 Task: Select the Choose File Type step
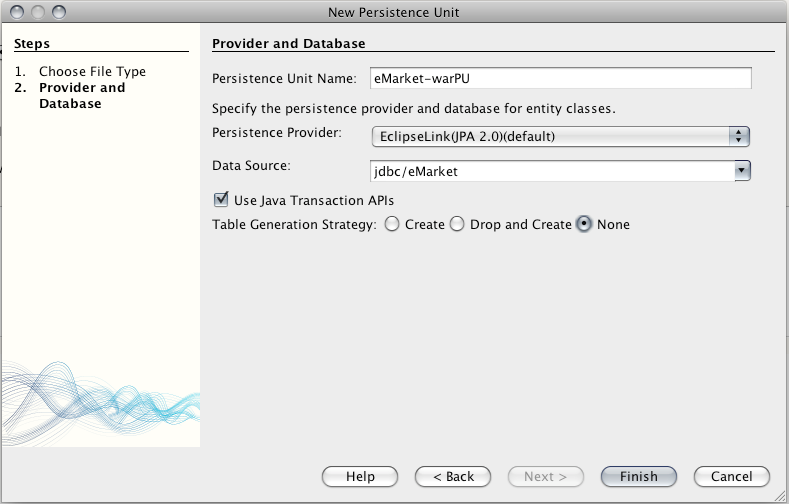[x=93, y=71]
